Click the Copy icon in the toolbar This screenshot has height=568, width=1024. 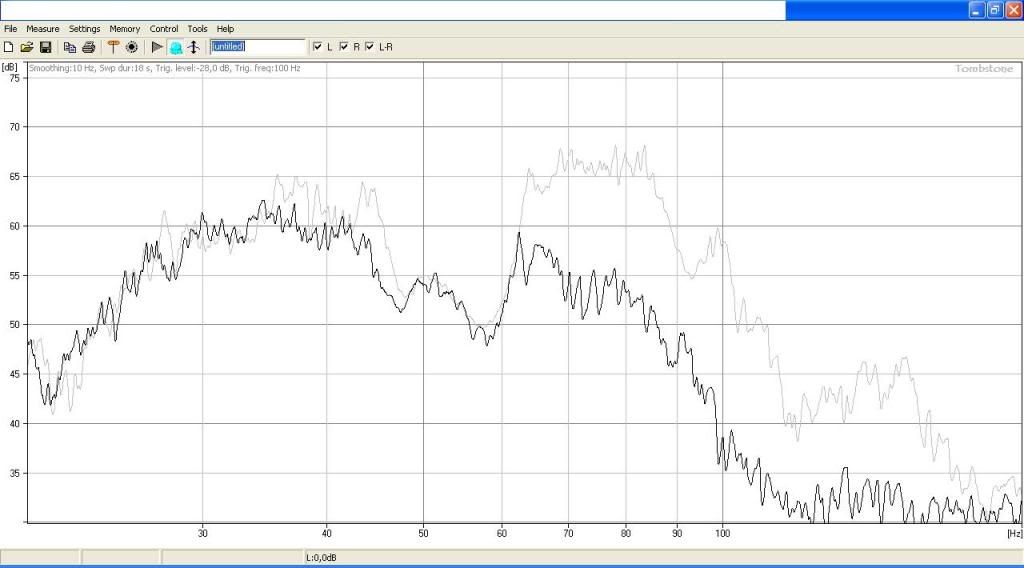[70, 47]
